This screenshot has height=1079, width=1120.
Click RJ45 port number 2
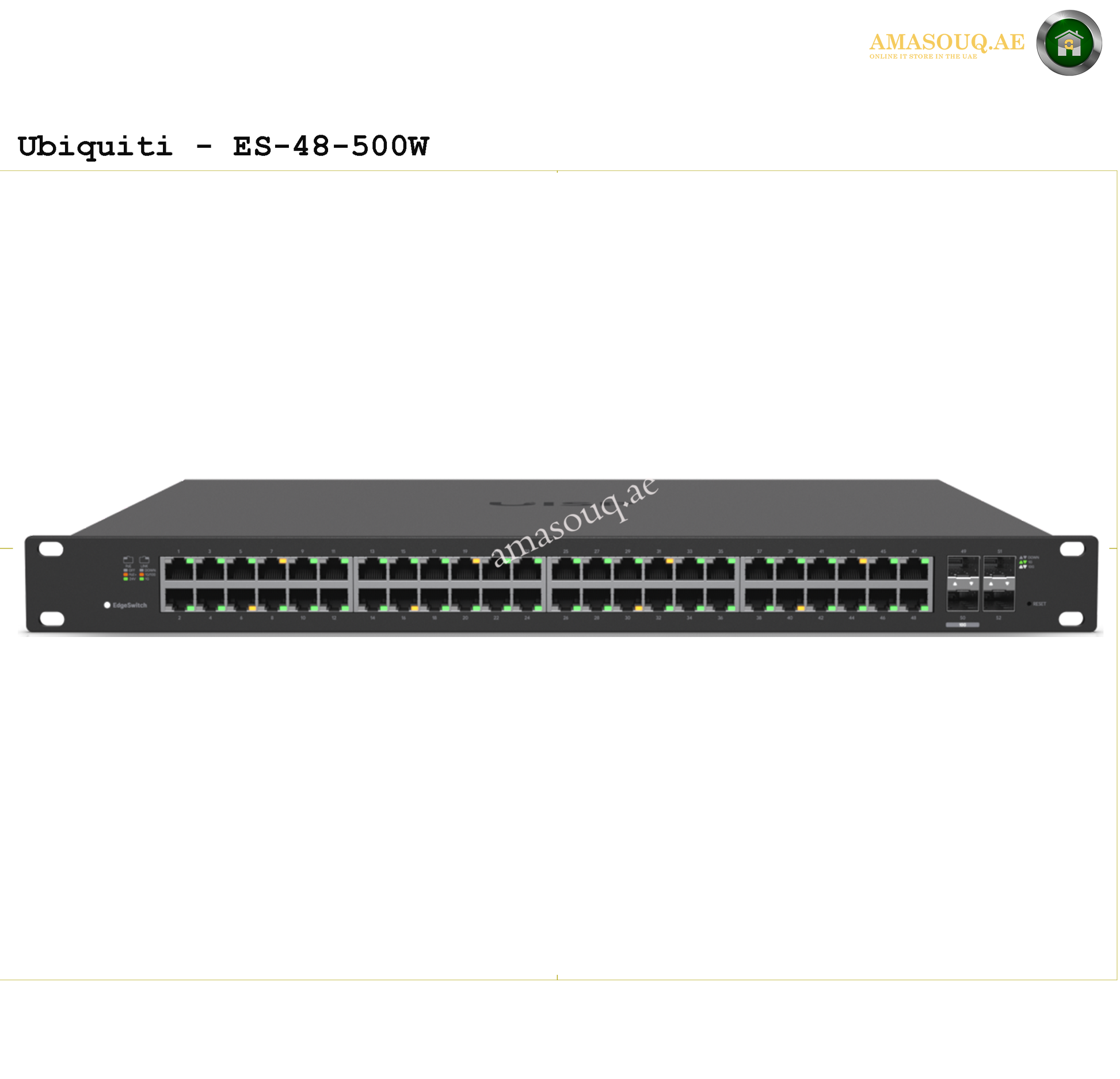179,599
